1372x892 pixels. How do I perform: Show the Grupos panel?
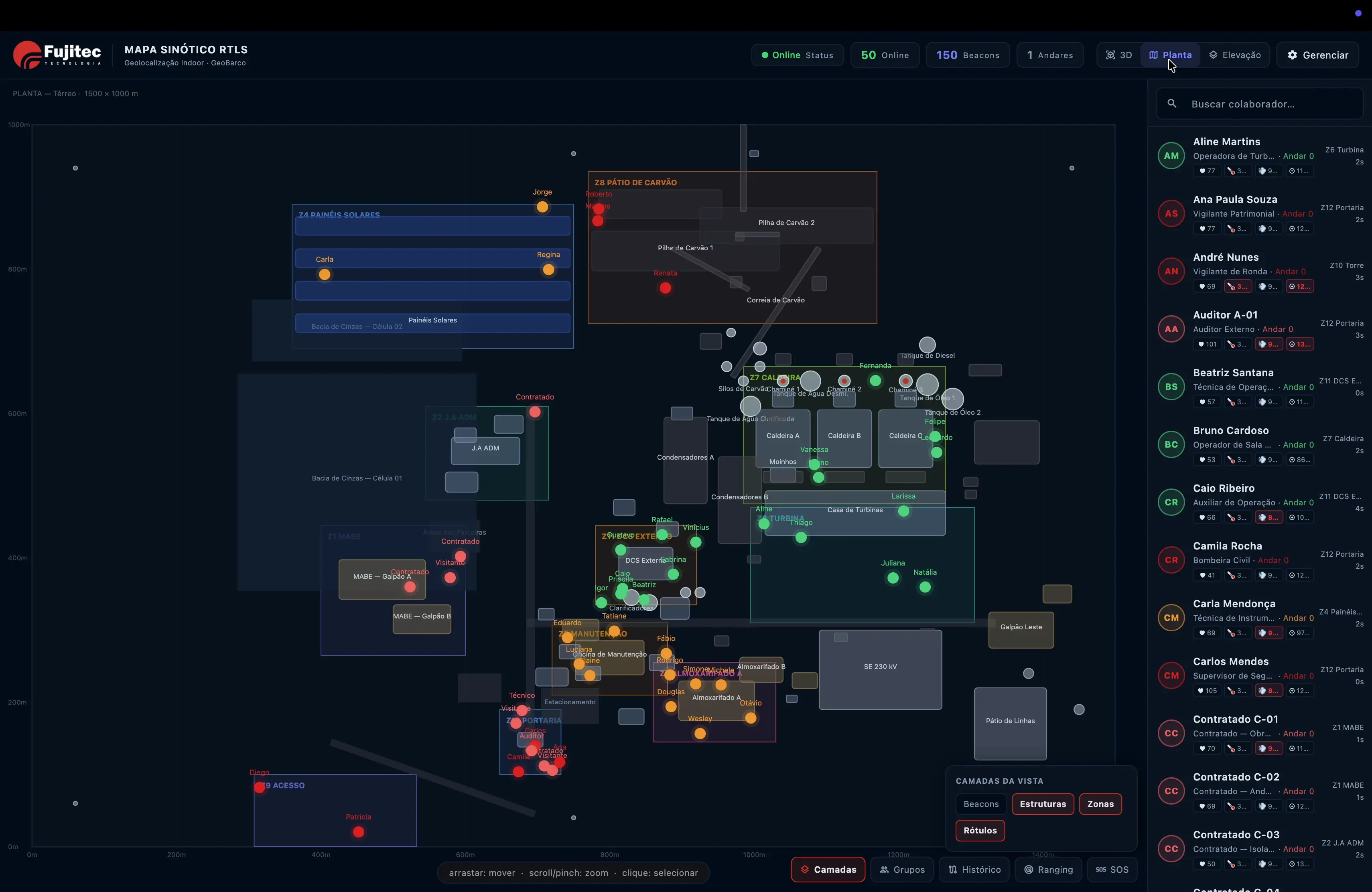(x=902, y=870)
